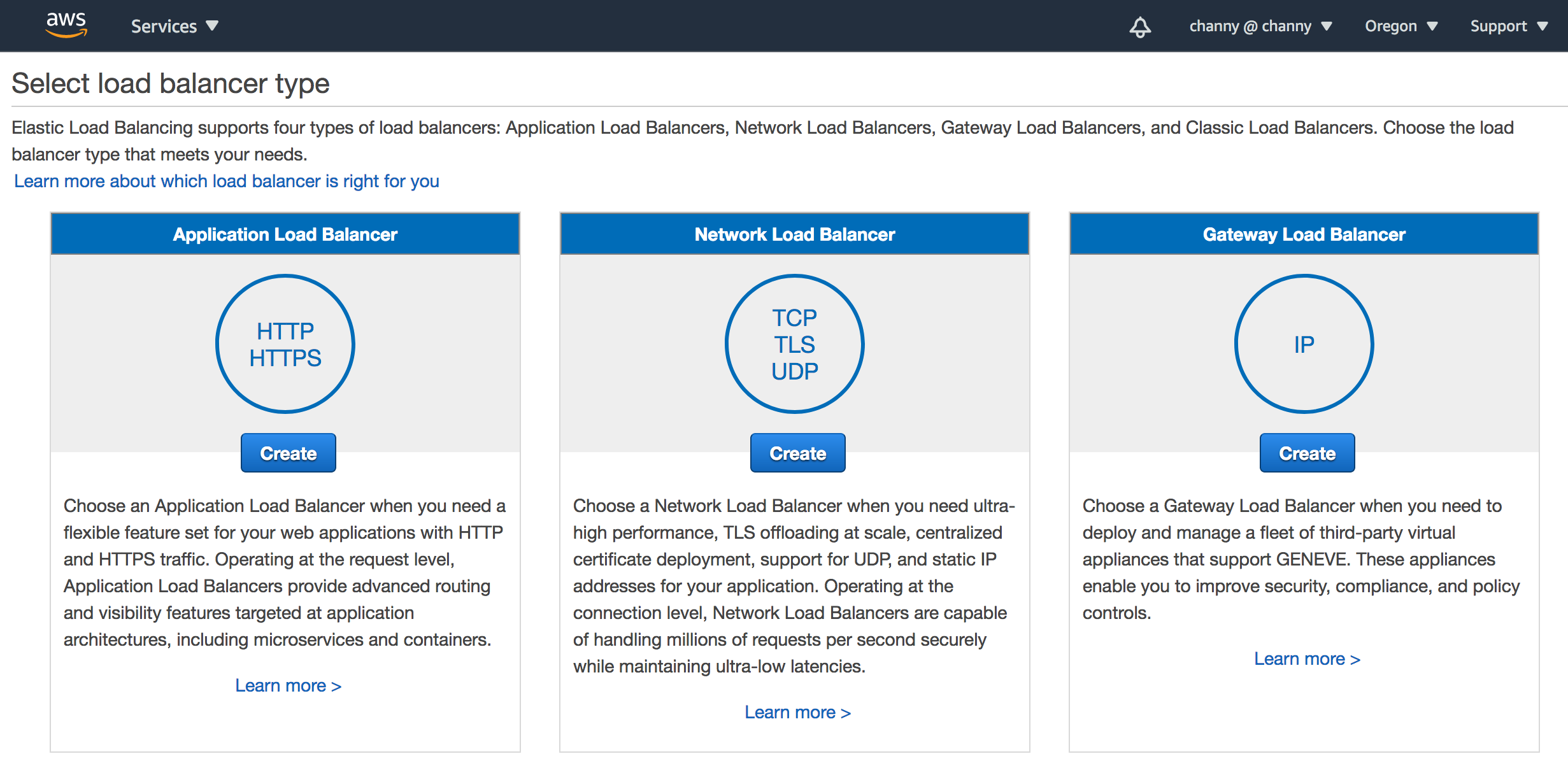Expand the Services dropdown menu
This screenshot has height=768, width=1568.
point(175,26)
